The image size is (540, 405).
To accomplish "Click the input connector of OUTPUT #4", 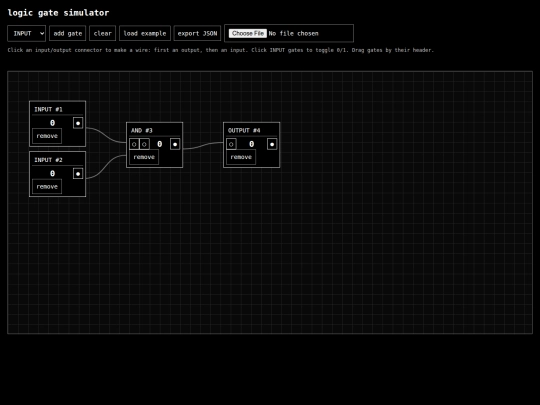I will [231, 144].
